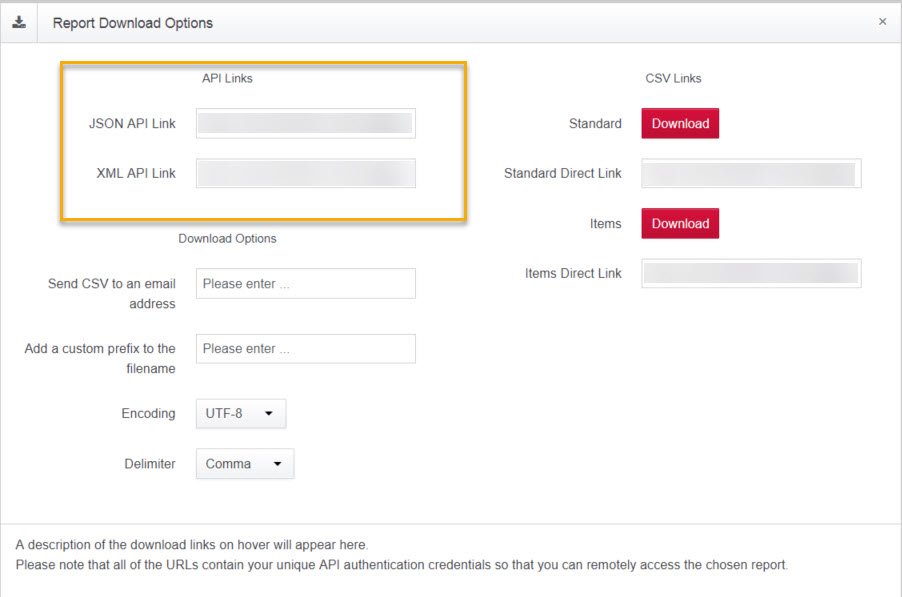Viewport: 902px width, 597px height.
Task: Click the custom filename prefix input
Action: click(305, 348)
